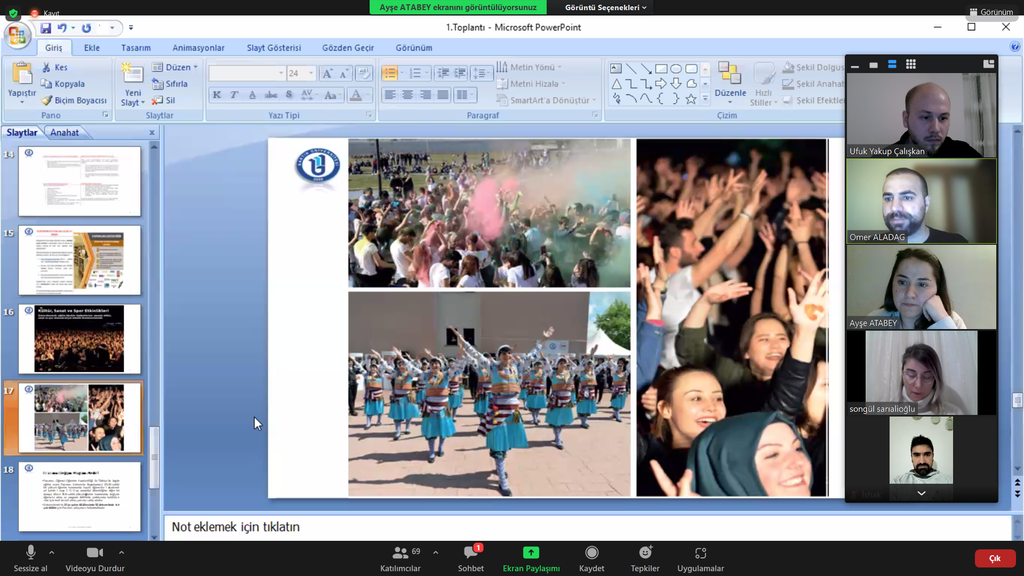Click the font color A swatch
The image size is (1024, 576).
(356, 95)
